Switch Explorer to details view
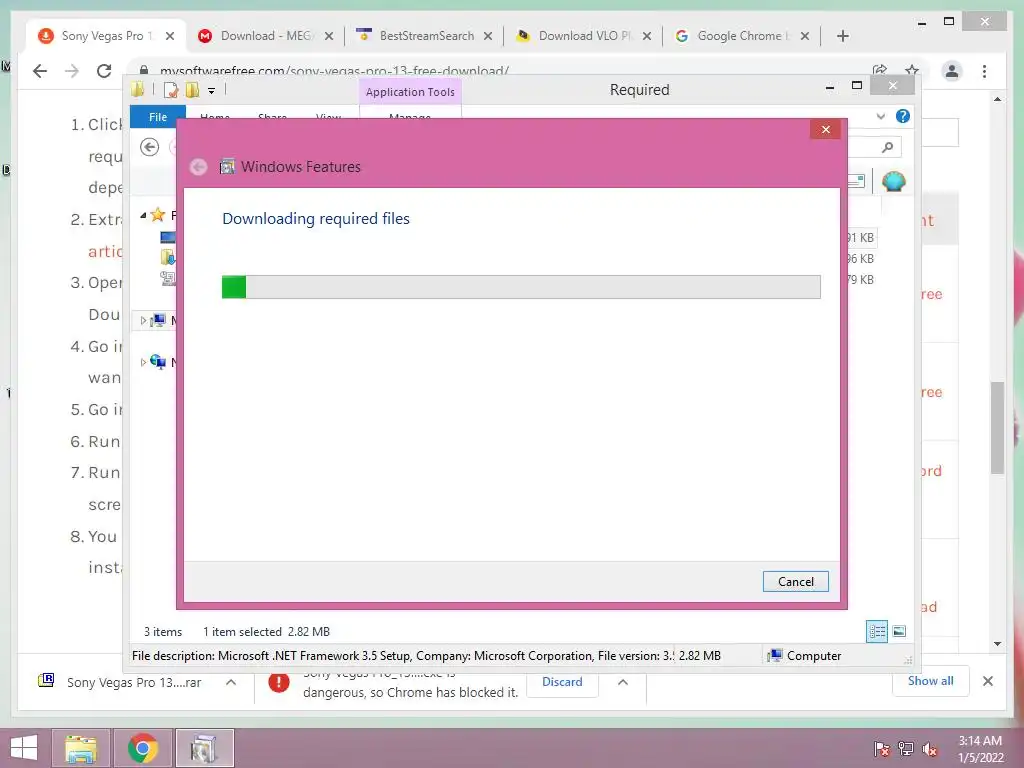 point(877,631)
